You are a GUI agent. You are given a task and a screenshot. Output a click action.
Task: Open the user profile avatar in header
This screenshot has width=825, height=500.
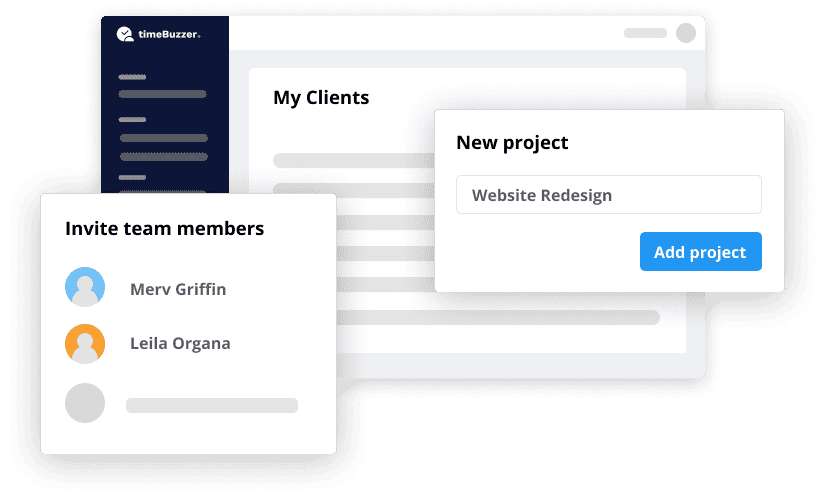686,33
